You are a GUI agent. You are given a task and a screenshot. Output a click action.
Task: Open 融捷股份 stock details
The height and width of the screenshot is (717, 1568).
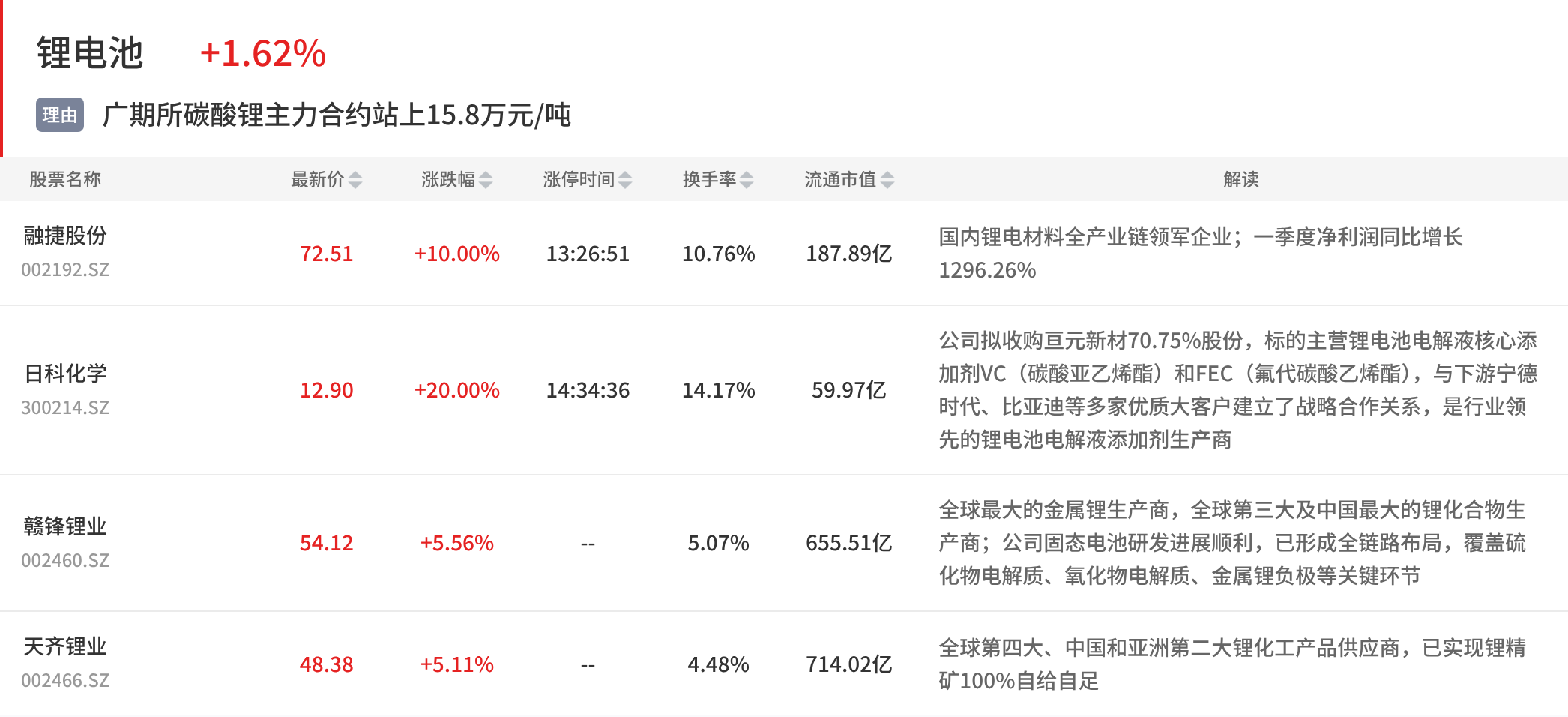pos(65,235)
